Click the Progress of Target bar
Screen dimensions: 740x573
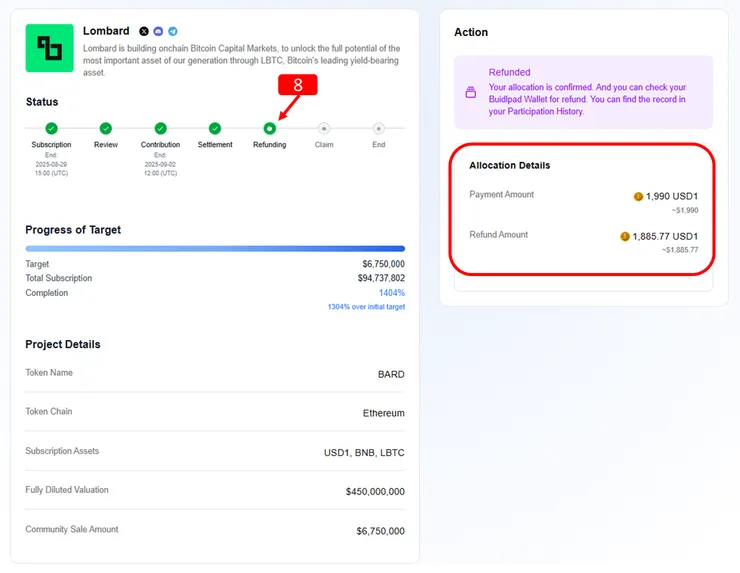click(x=215, y=248)
